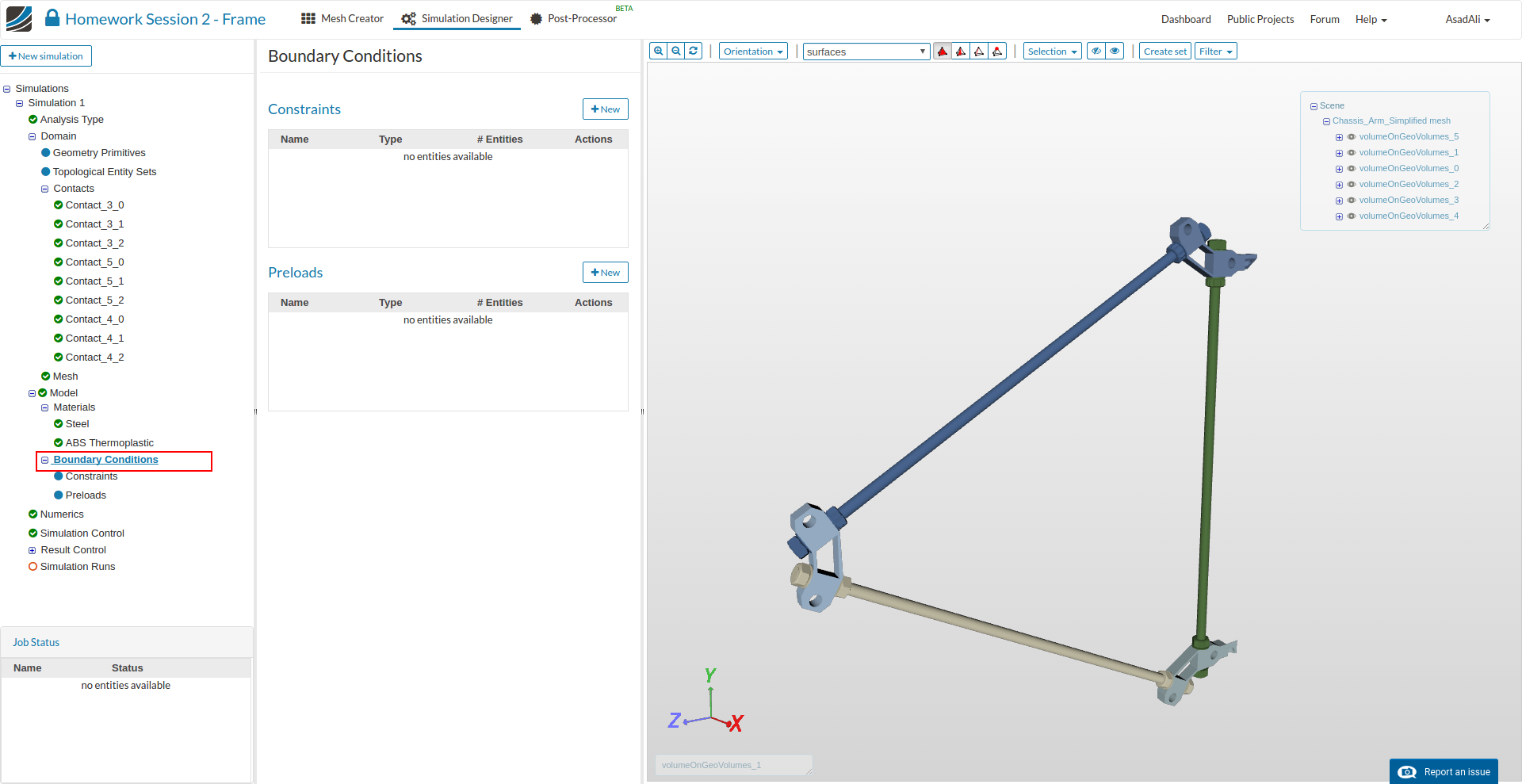The width and height of the screenshot is (1522, 784).
Task: Click the Homework Session 2 - Frame title
Action: point(165,19)
